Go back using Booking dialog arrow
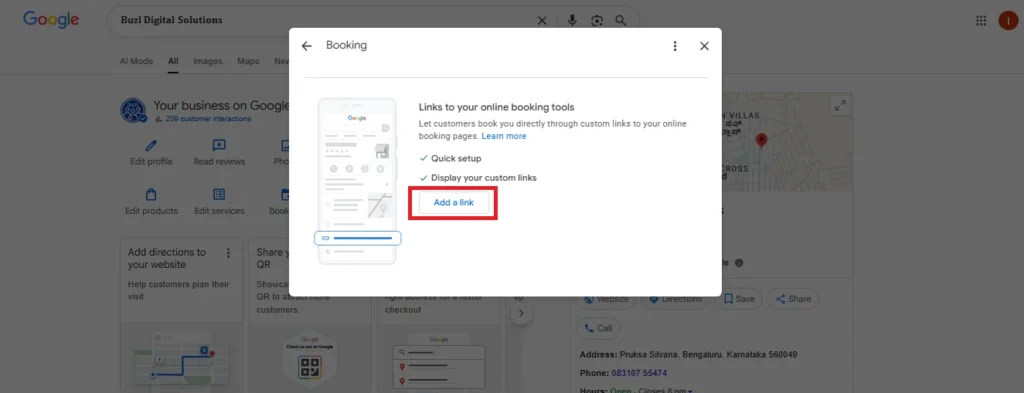The image size is (1024, 393). point(306,46)
